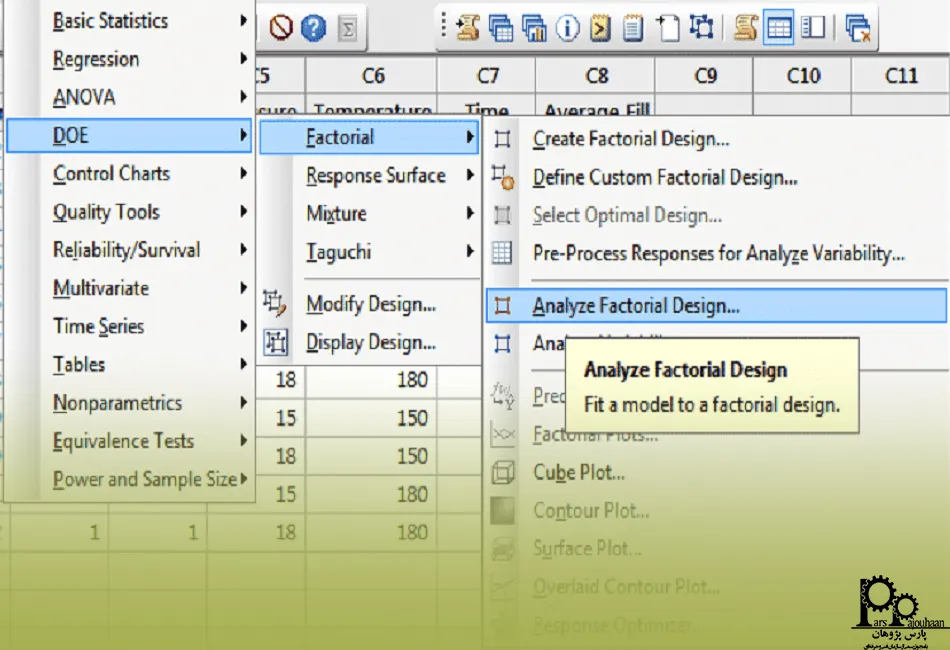The image size is (950, 650).
Task: Click the Cube Plot cube icon
Action: click(x=502, y=473)
